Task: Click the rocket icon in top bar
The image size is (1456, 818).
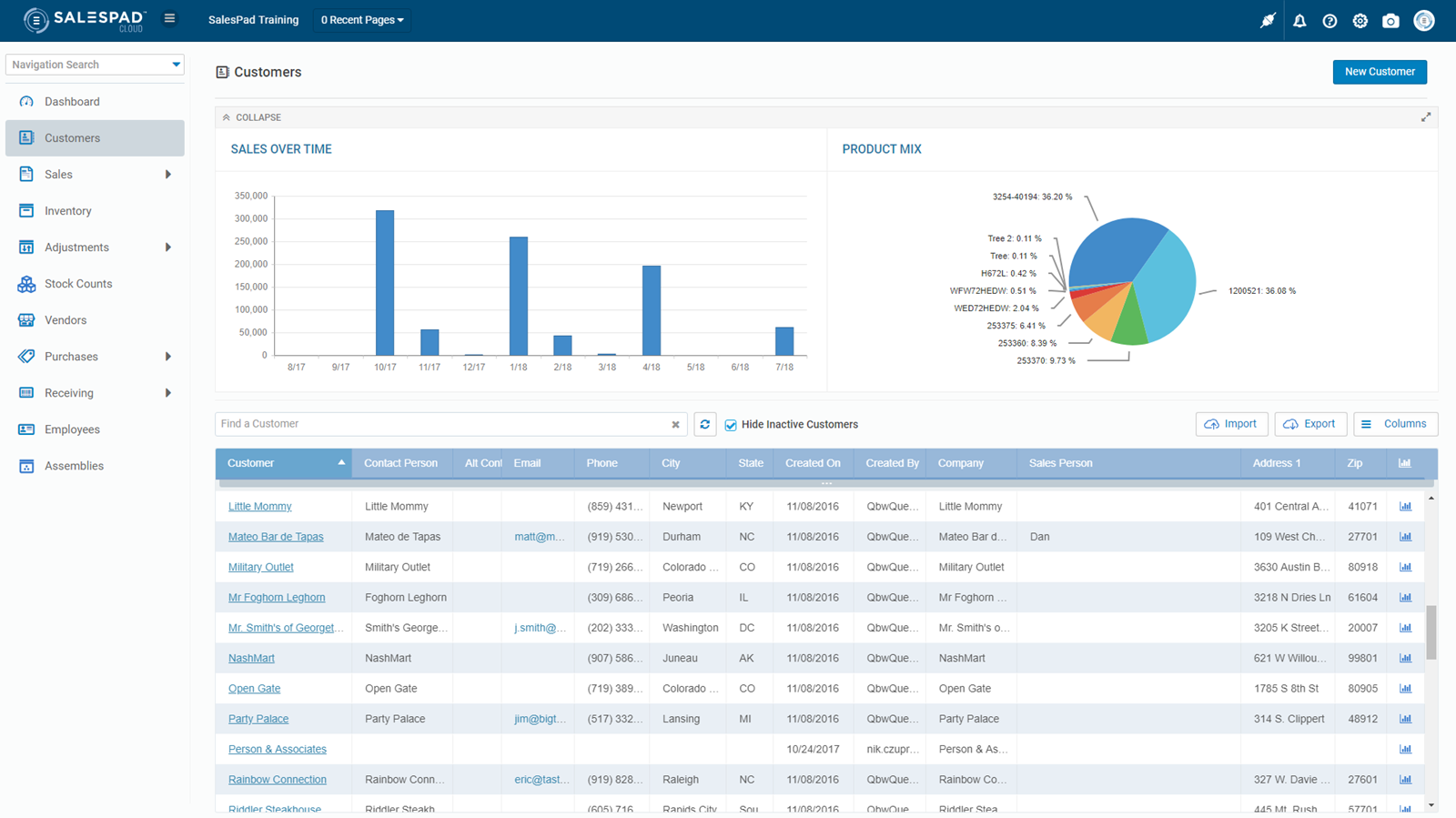Action: (x=1268, y=21)
